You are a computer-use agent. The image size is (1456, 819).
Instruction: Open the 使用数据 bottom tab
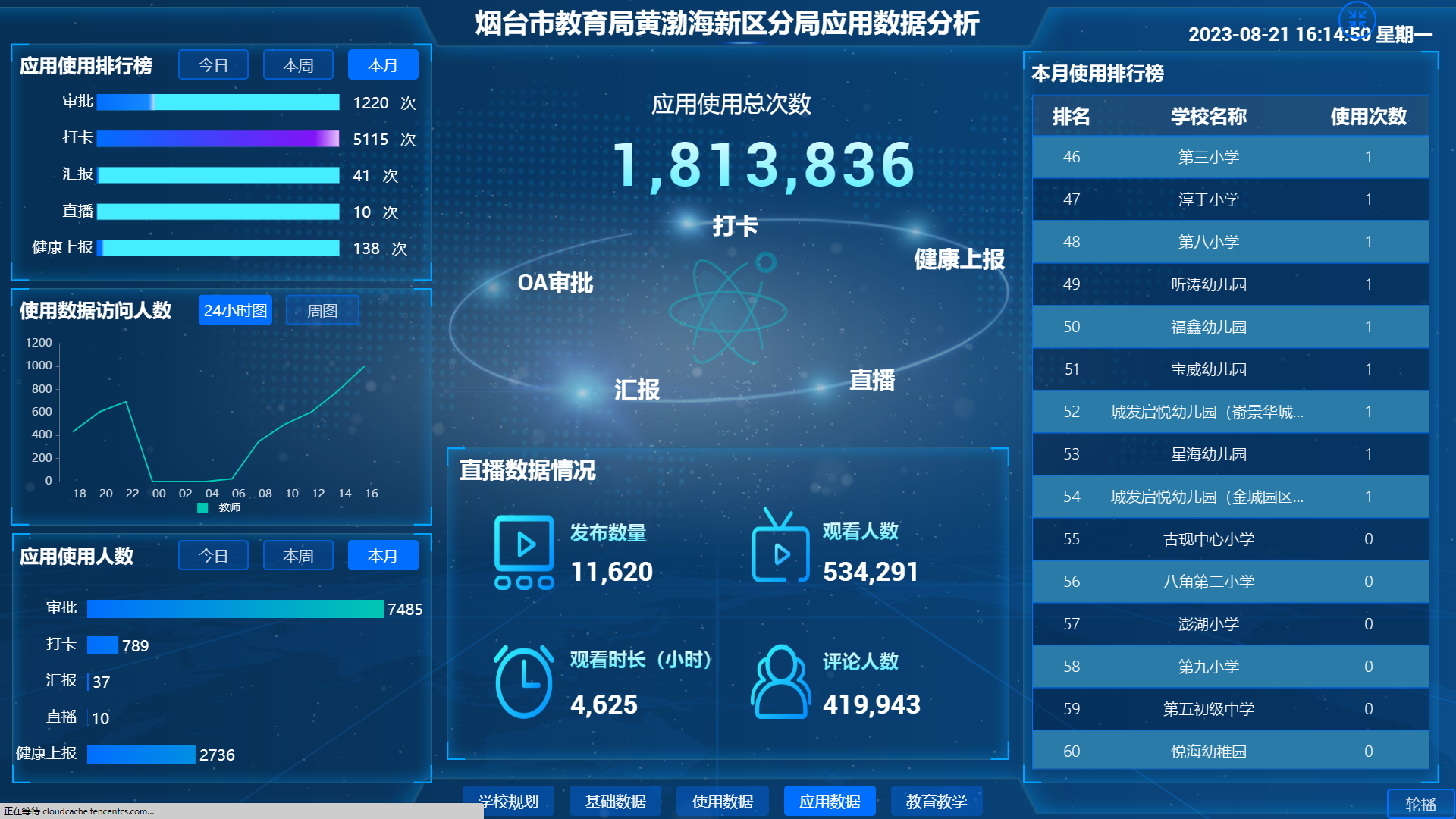tap(722, 801)
